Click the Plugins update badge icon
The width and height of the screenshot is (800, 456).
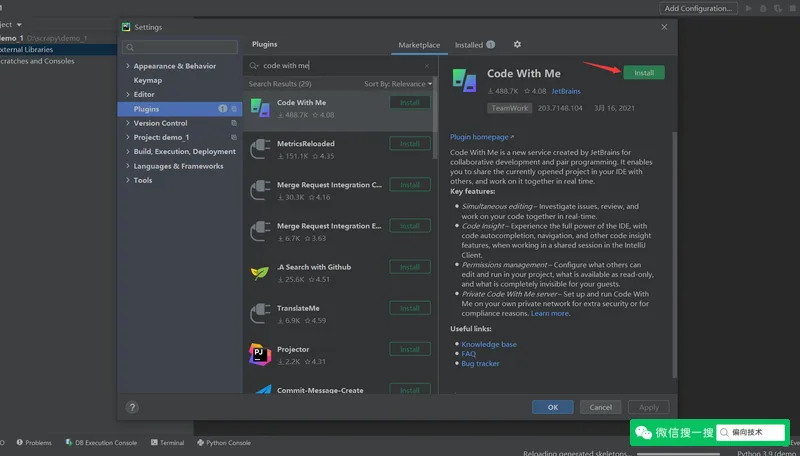pos(222,109)
